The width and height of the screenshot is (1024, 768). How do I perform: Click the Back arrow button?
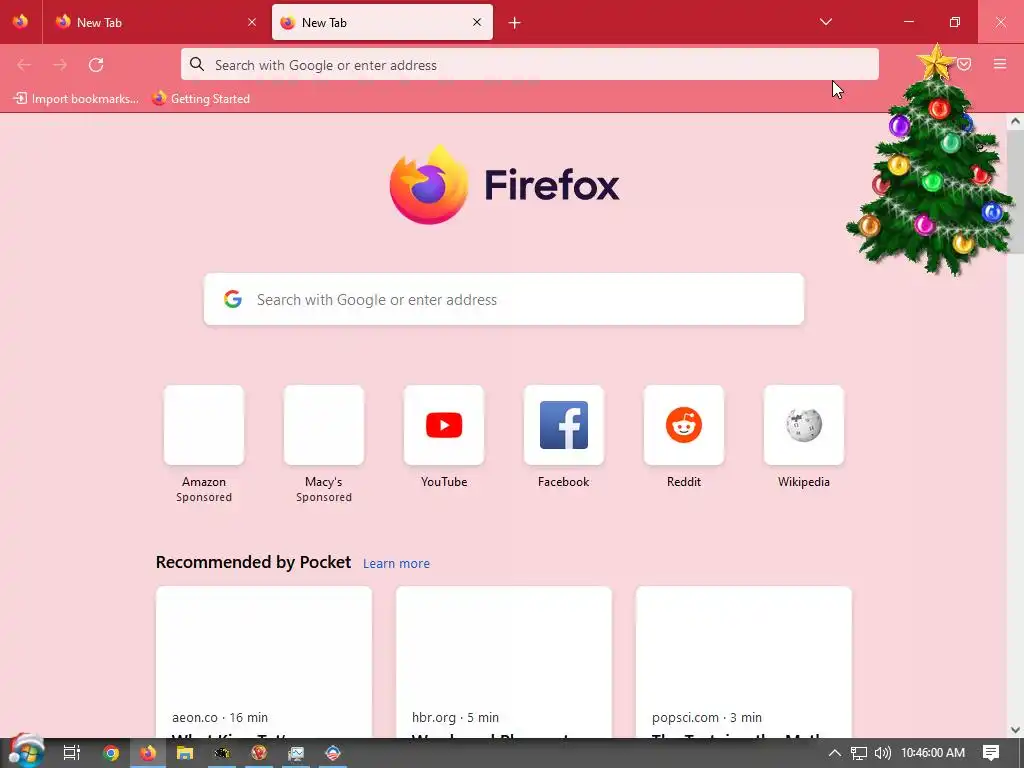(x=24, y=65)
